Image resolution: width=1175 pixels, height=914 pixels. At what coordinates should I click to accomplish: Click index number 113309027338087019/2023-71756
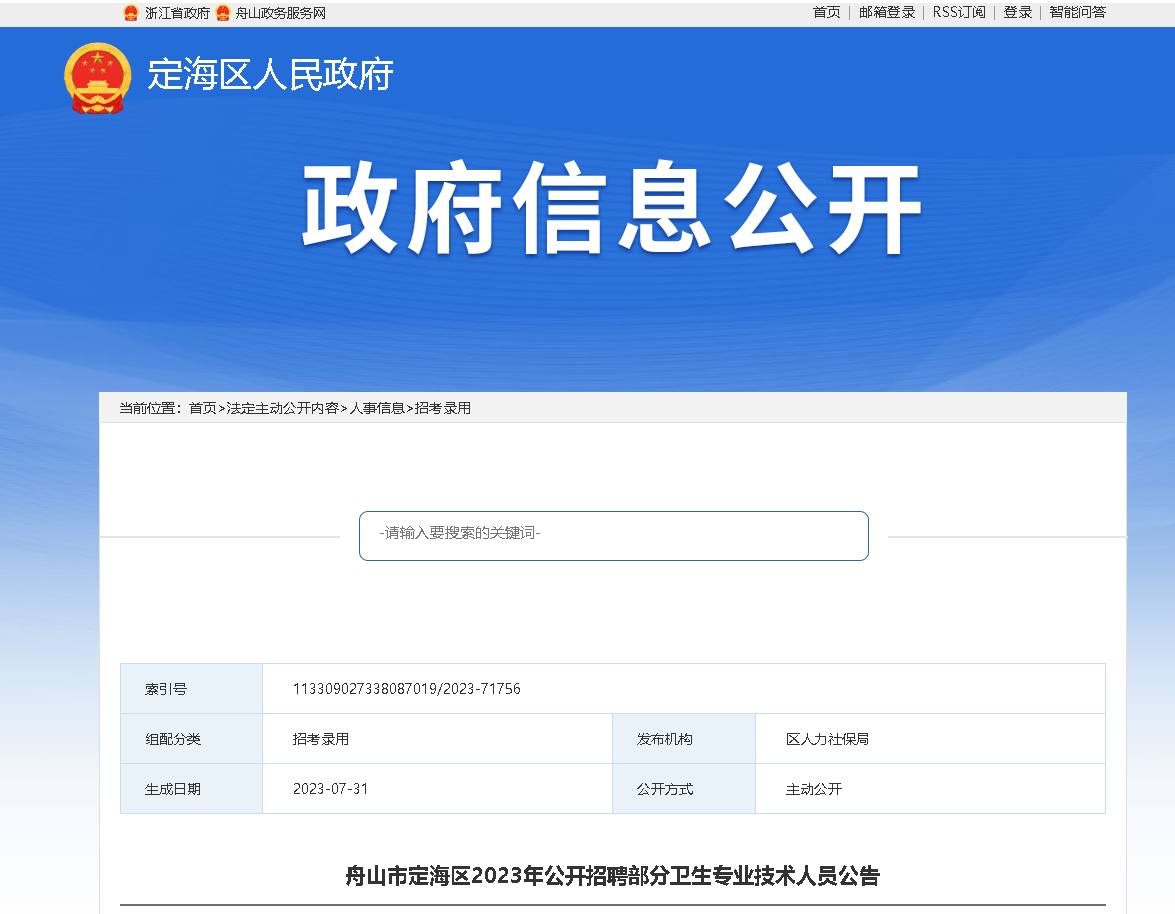pyautogui.click(x=406, y=689)
